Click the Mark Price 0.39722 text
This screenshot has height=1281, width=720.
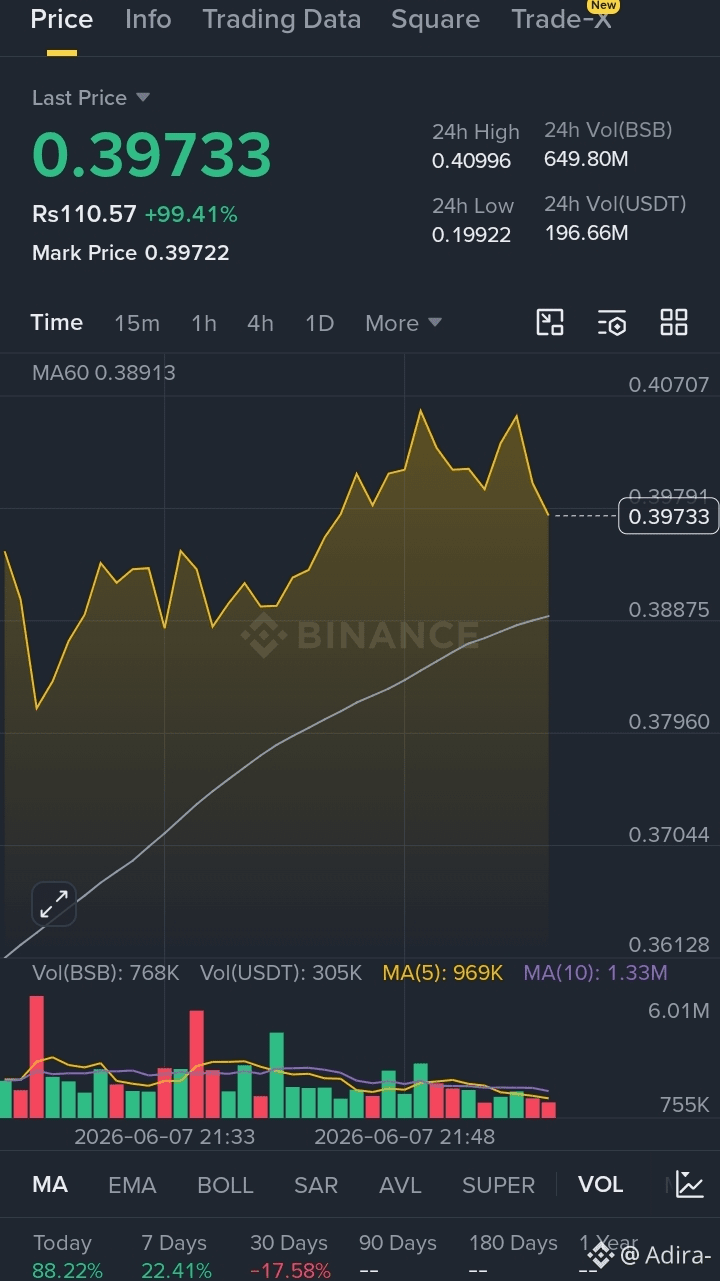[x=131, y=253]
